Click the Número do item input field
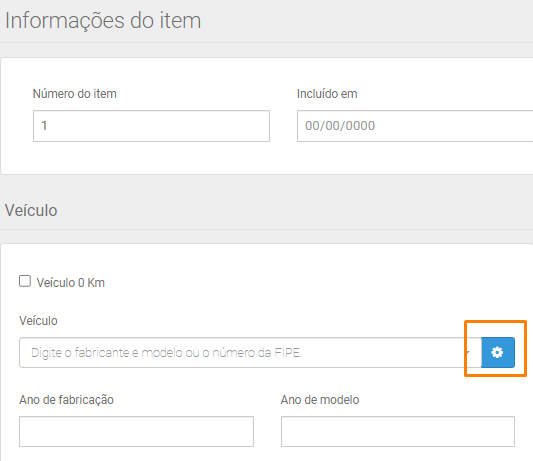Viewport: 533px width, 461px height. click(x=151, y=126)
